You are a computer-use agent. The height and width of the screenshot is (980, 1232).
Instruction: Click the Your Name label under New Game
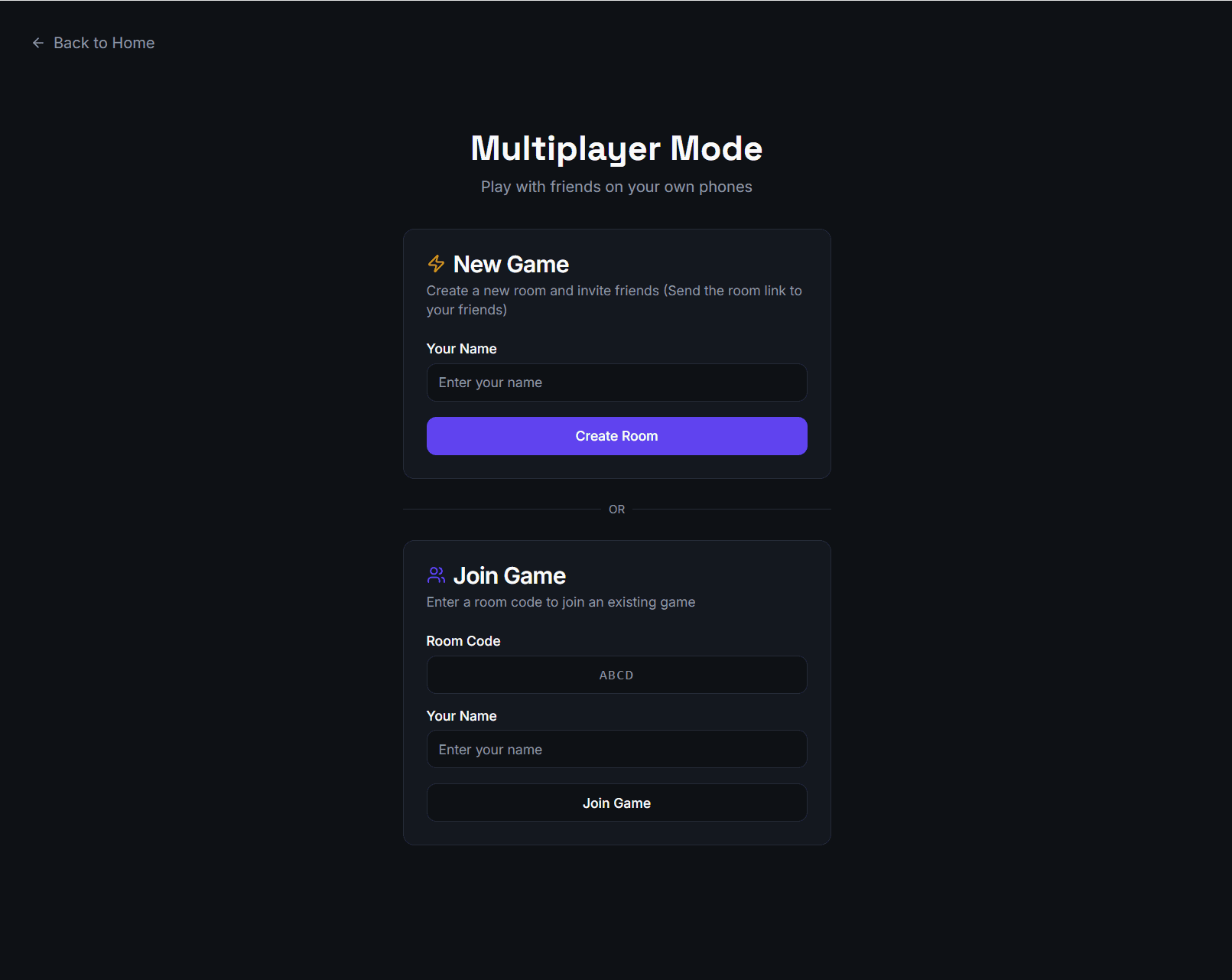(x=461, y=348)
